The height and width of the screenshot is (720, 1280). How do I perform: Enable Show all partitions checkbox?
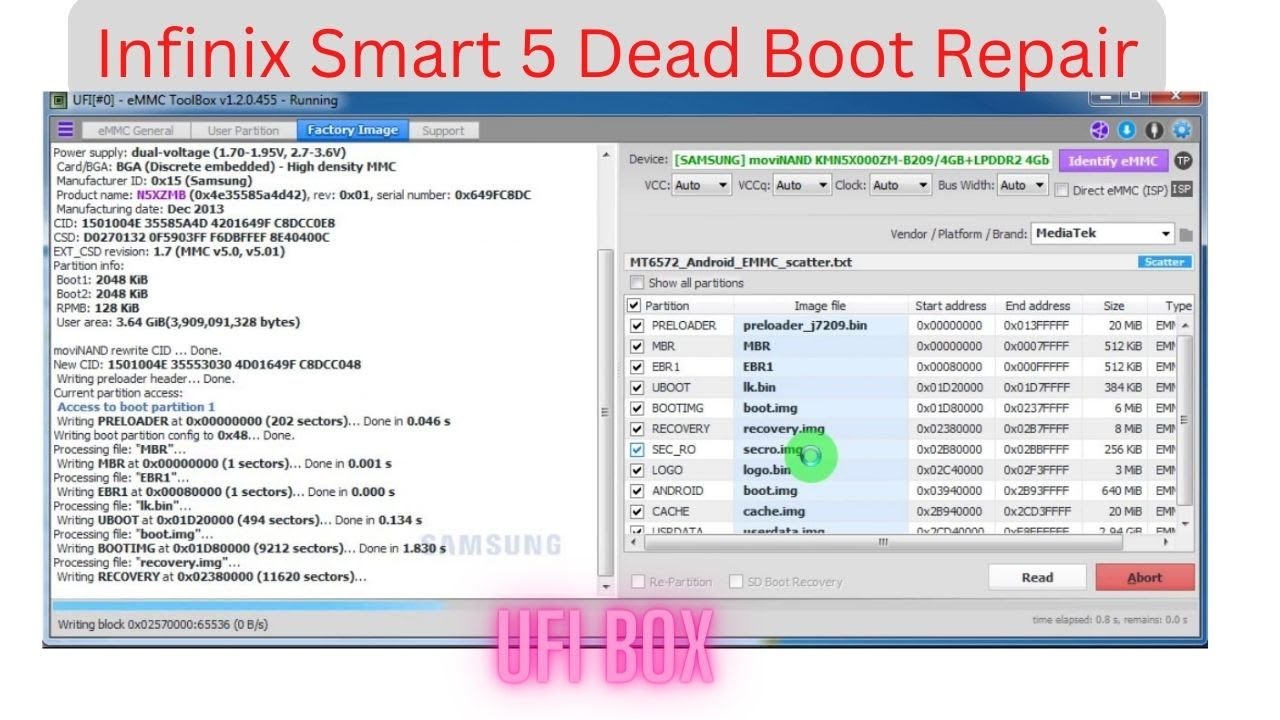click(637, 283)
